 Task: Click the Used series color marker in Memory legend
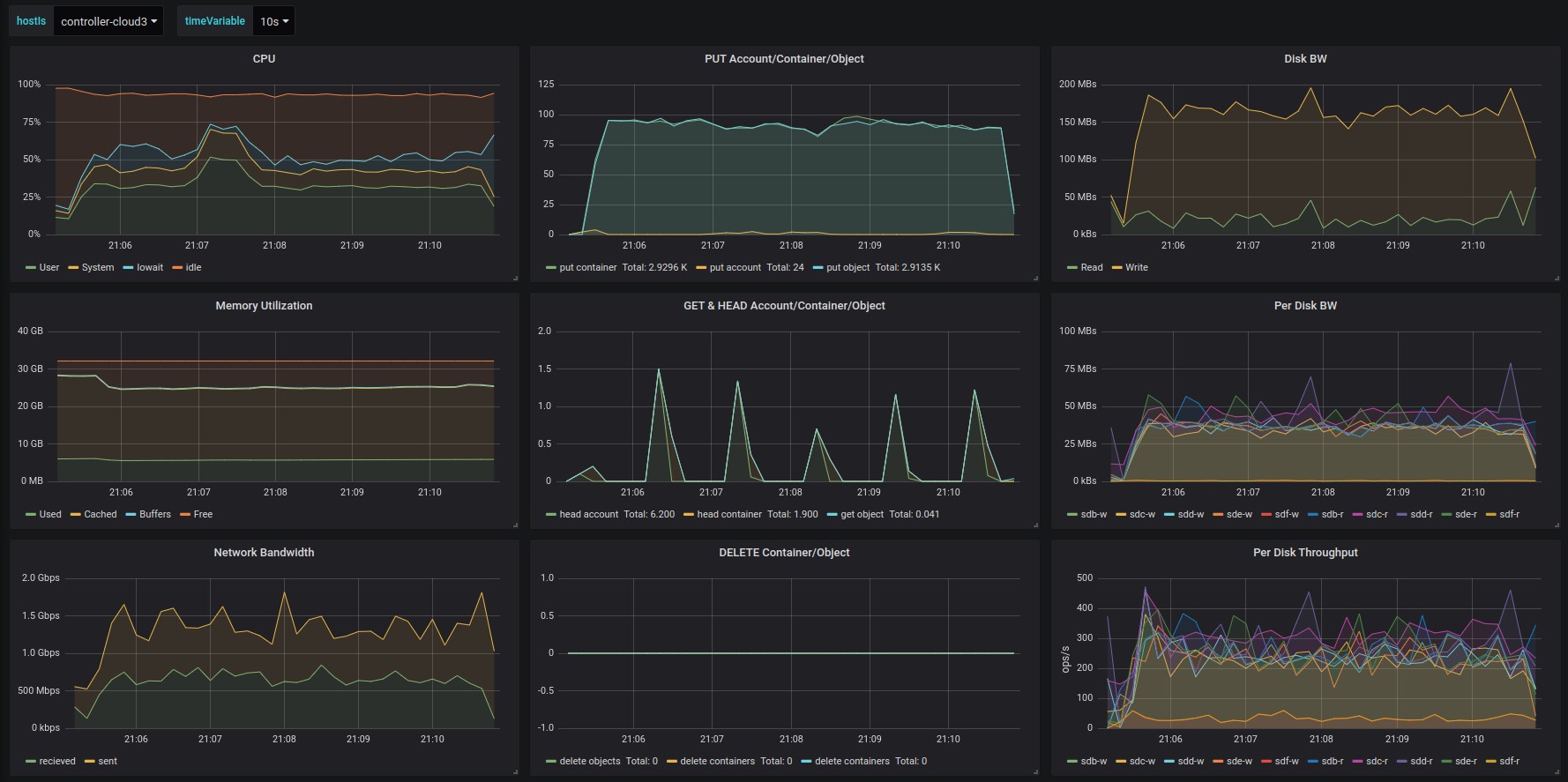coord(31,515)
